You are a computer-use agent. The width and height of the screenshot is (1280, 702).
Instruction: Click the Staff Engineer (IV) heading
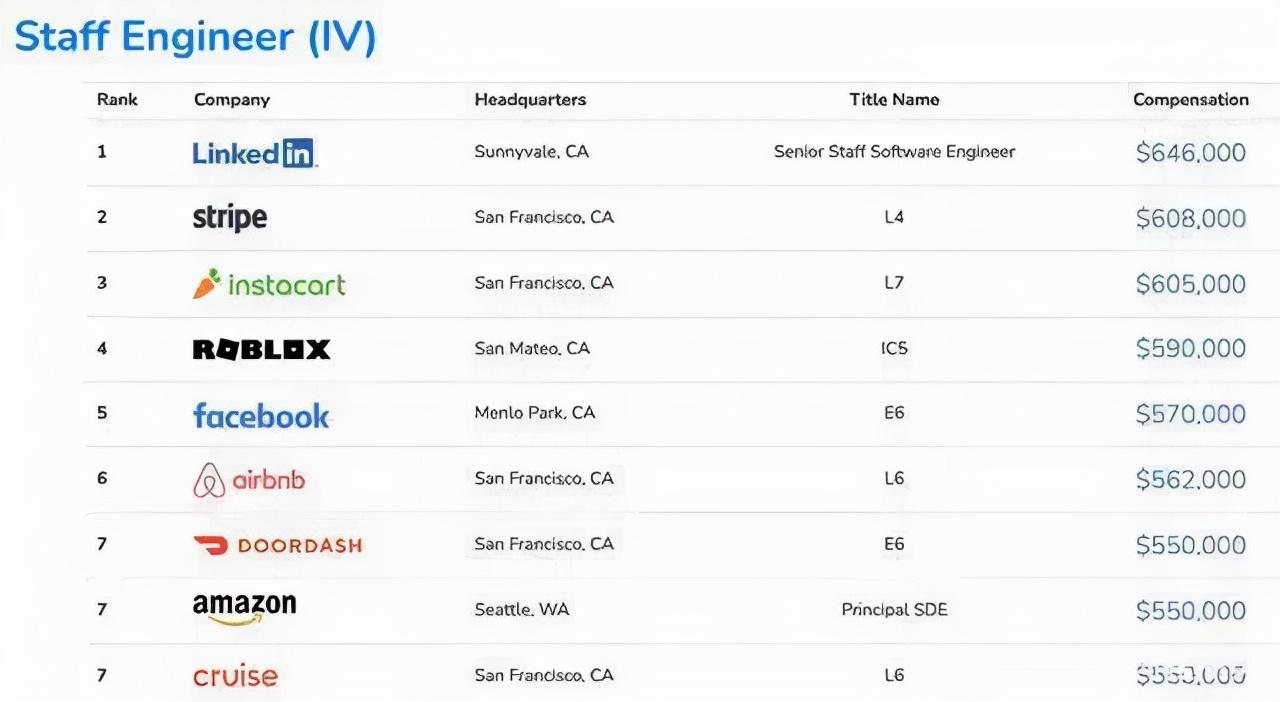tap(195, 37)
